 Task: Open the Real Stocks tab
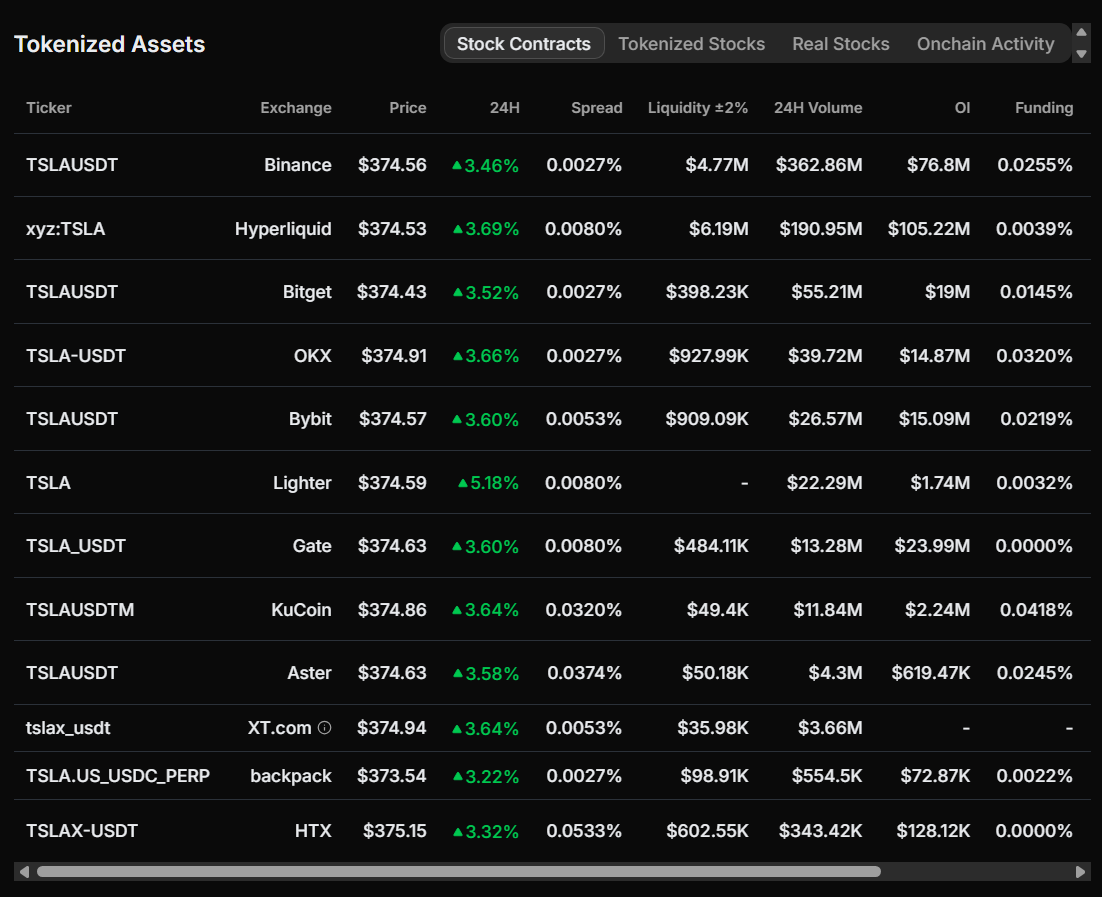841,44
